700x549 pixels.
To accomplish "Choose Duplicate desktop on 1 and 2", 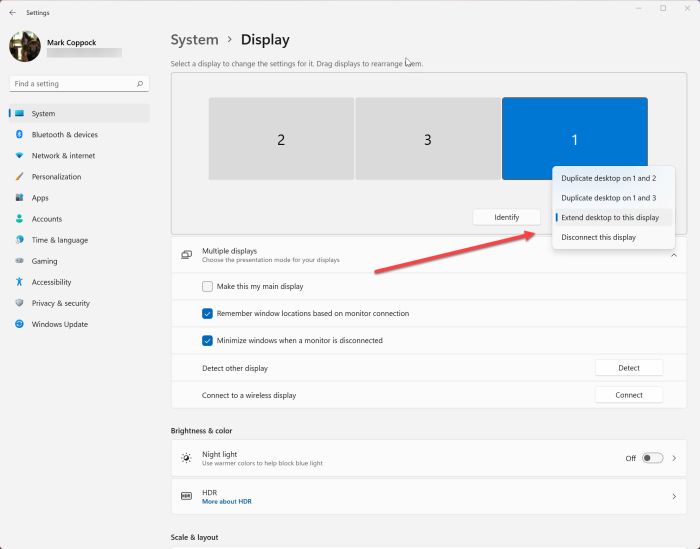I will (613, 178).
